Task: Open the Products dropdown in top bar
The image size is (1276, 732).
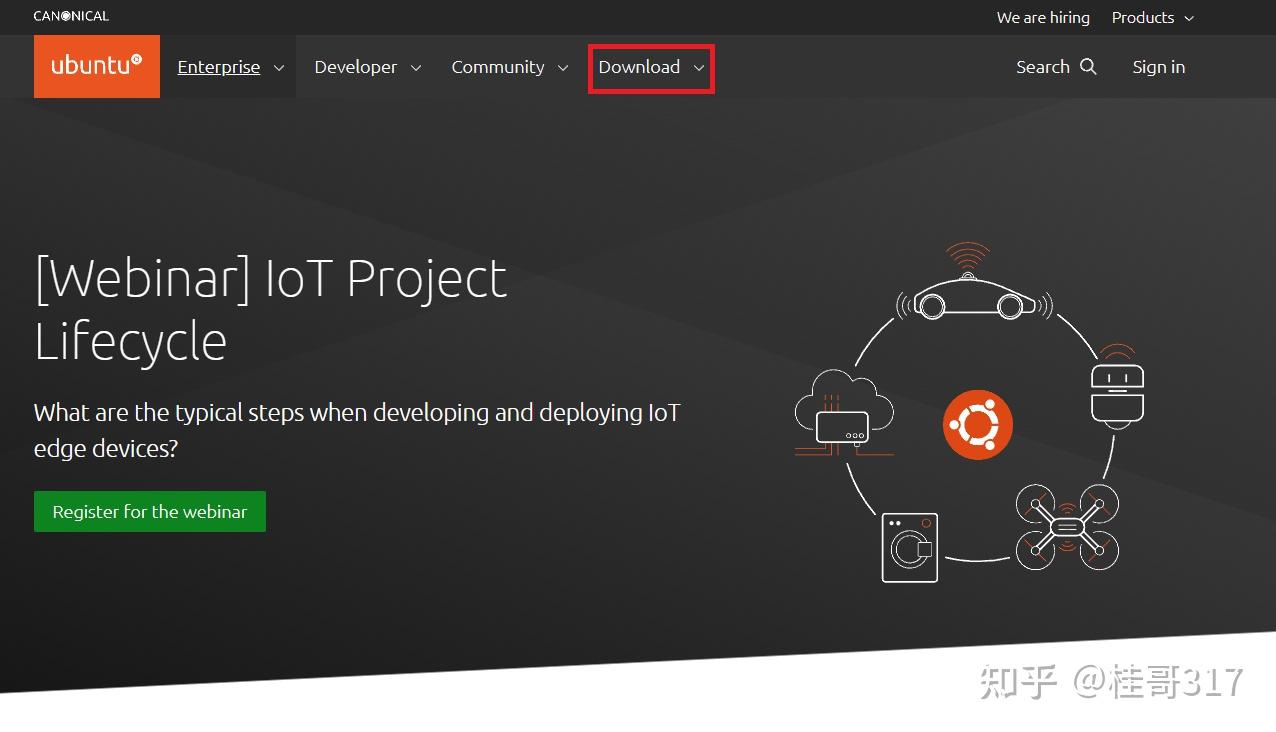Action: point(1152,18)
